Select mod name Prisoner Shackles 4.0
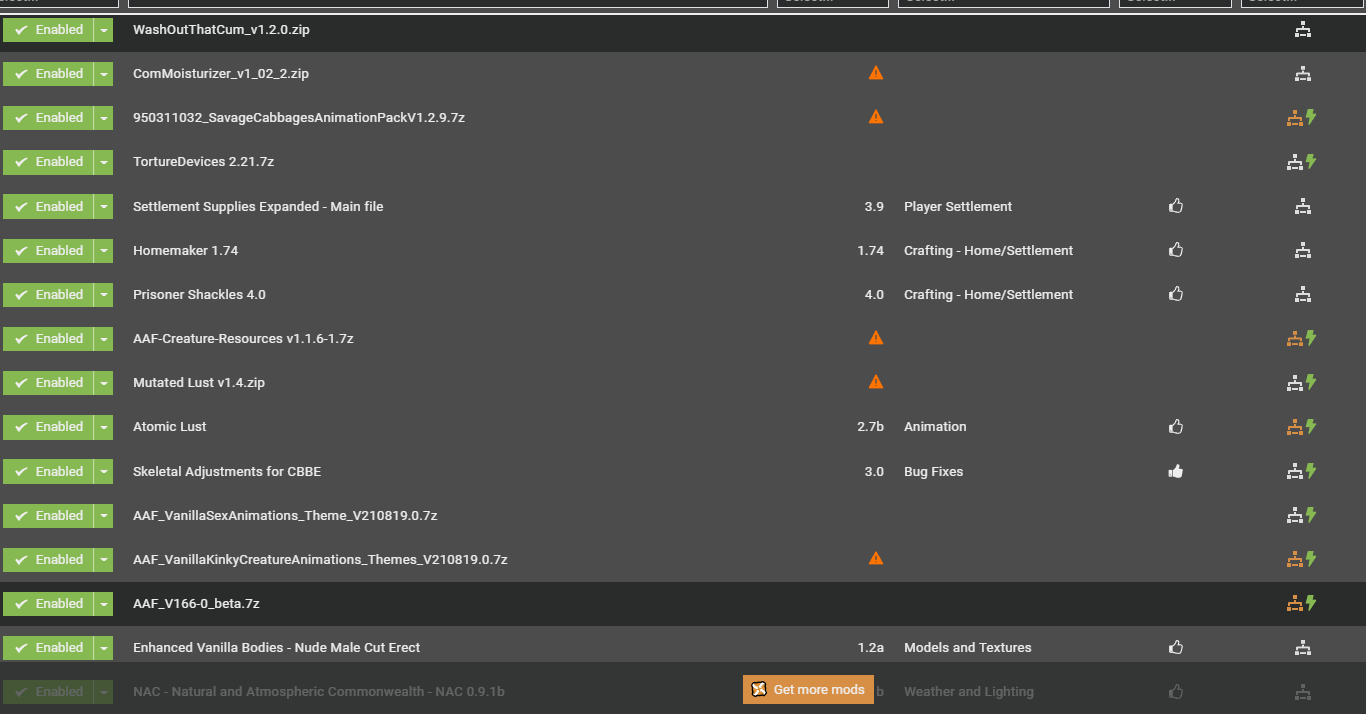The image size is (1366, 714). click(x=199, y=295)
